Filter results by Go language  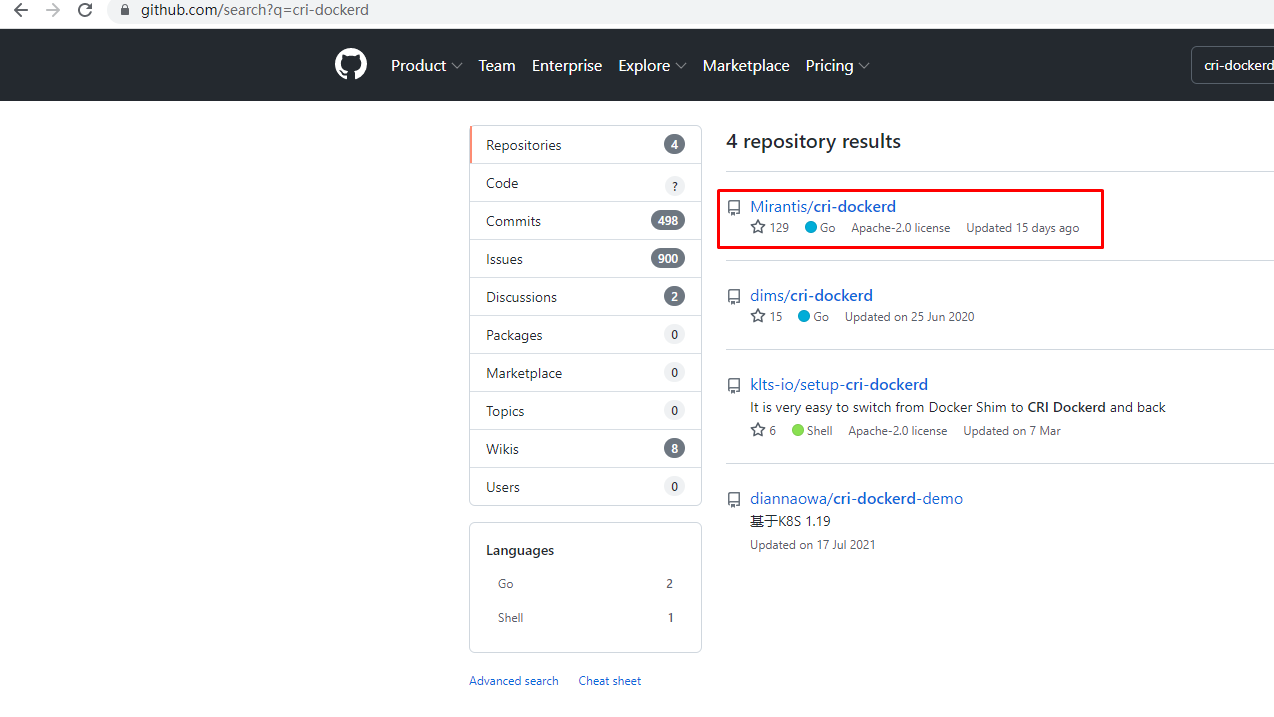click(x=506, y=584)
